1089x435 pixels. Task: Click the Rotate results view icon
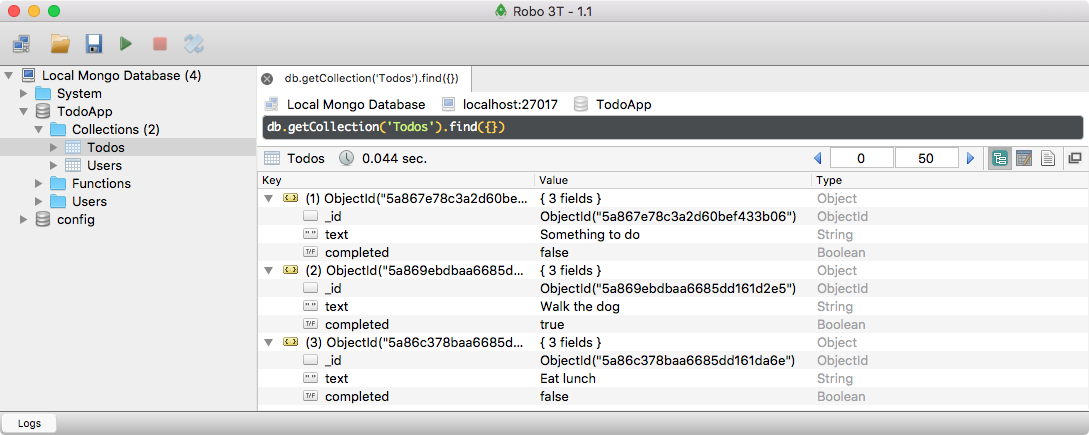pyautogui.click(x=194, y=43)
